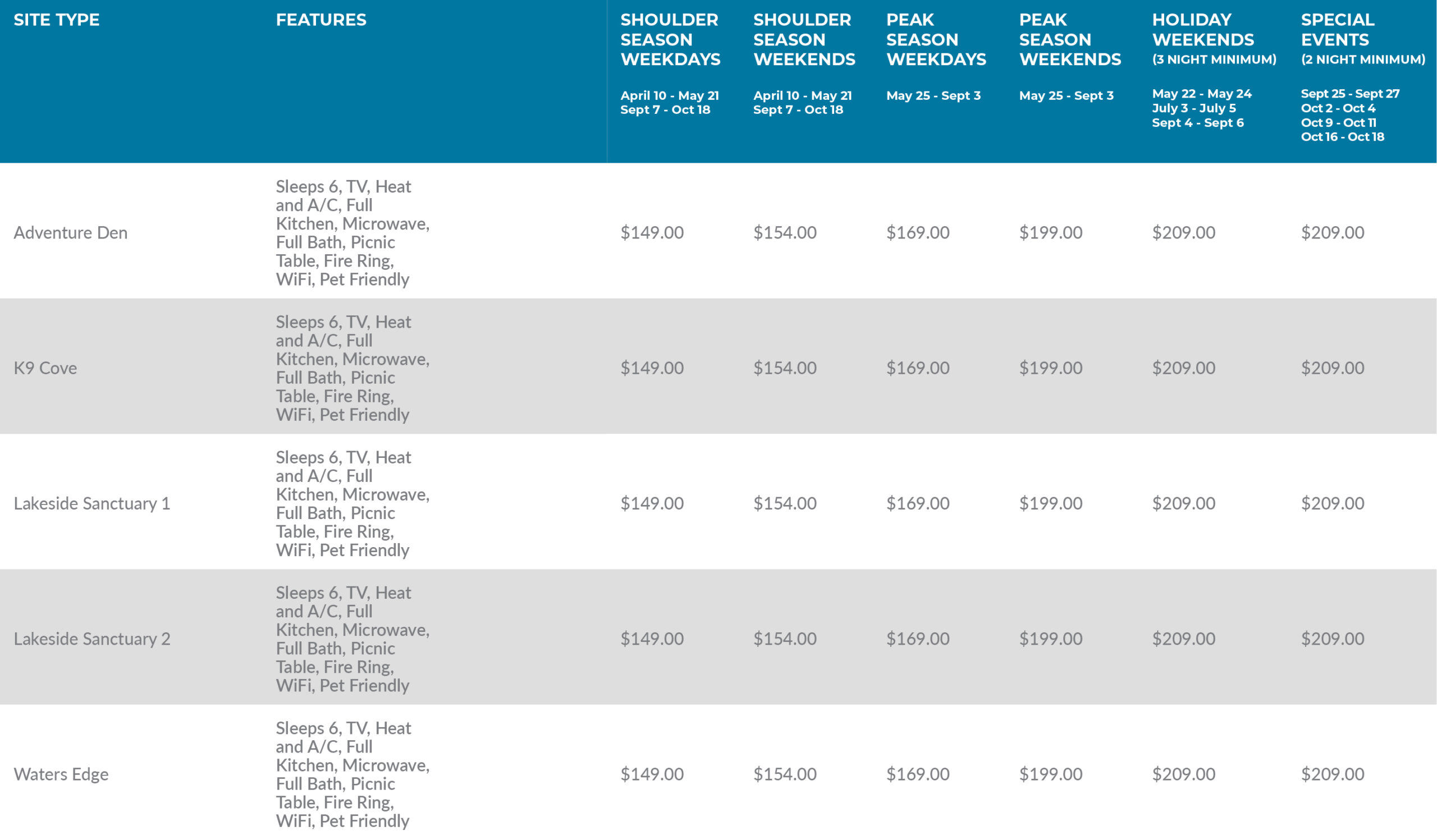
Task: Click K9 Cove's $199.00 peak weekend price
Action: pos(1050,368)
